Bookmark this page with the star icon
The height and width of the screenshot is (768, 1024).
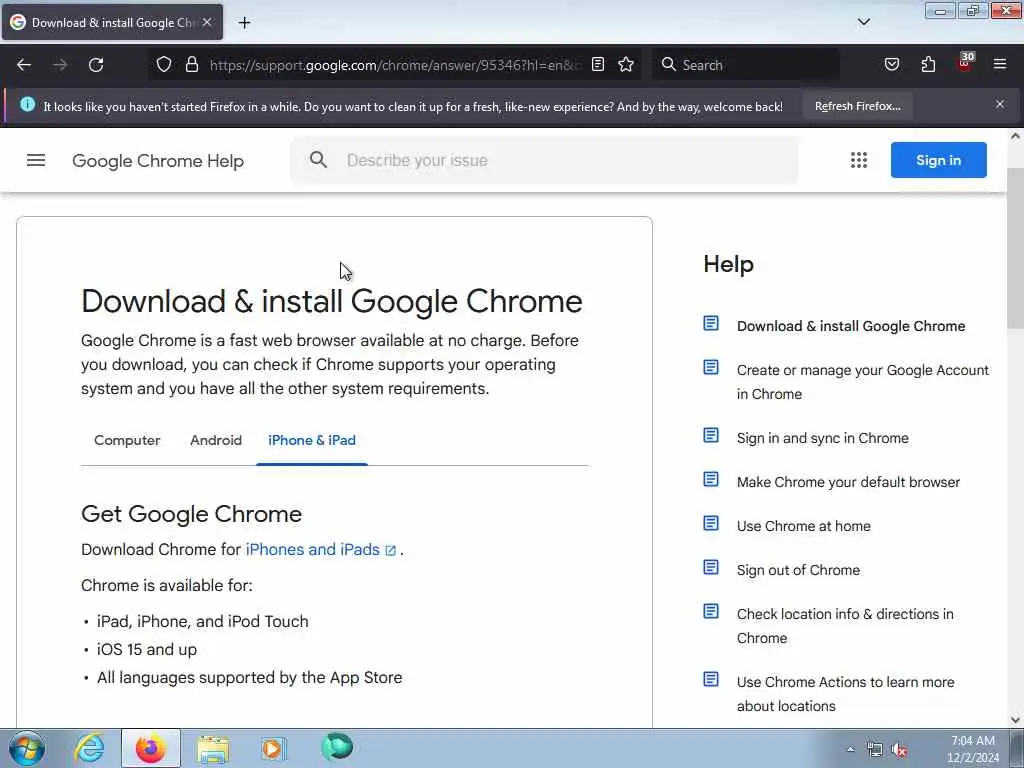626,65
